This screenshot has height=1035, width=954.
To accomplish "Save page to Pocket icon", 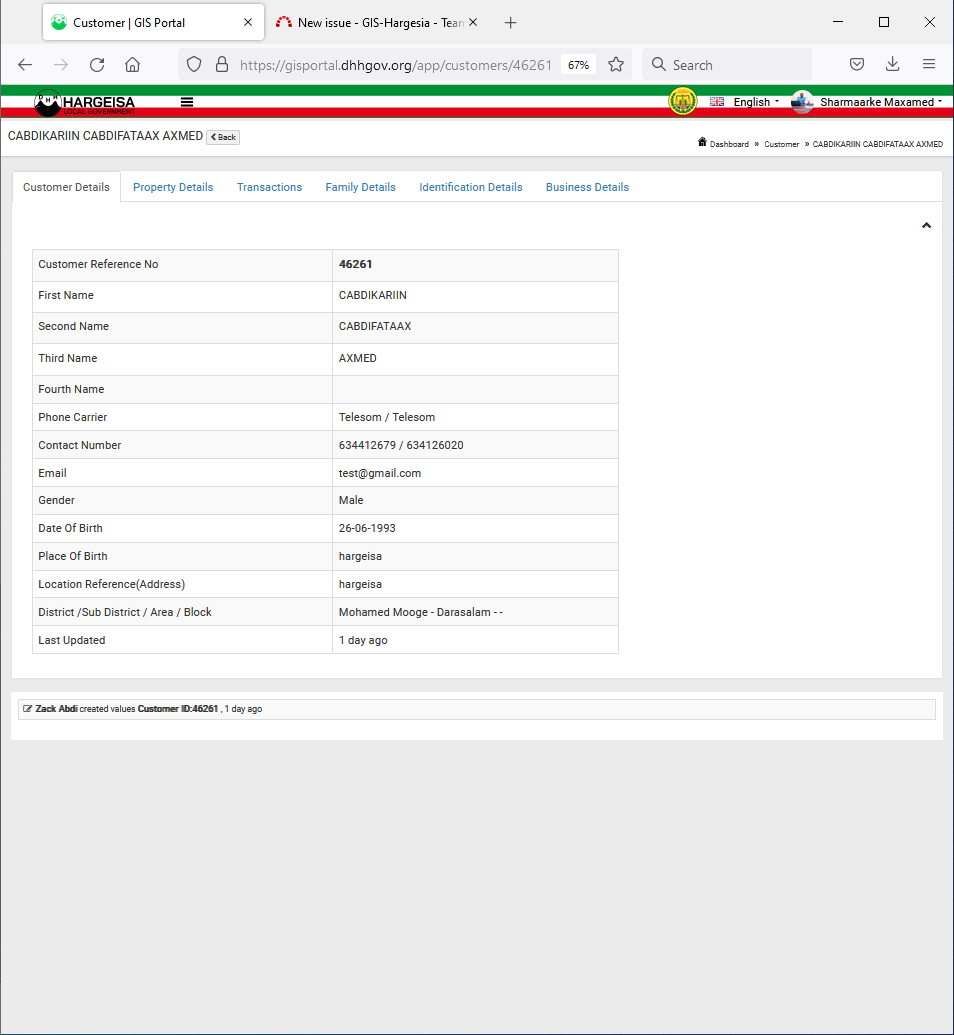I will (x=857, y=65).
